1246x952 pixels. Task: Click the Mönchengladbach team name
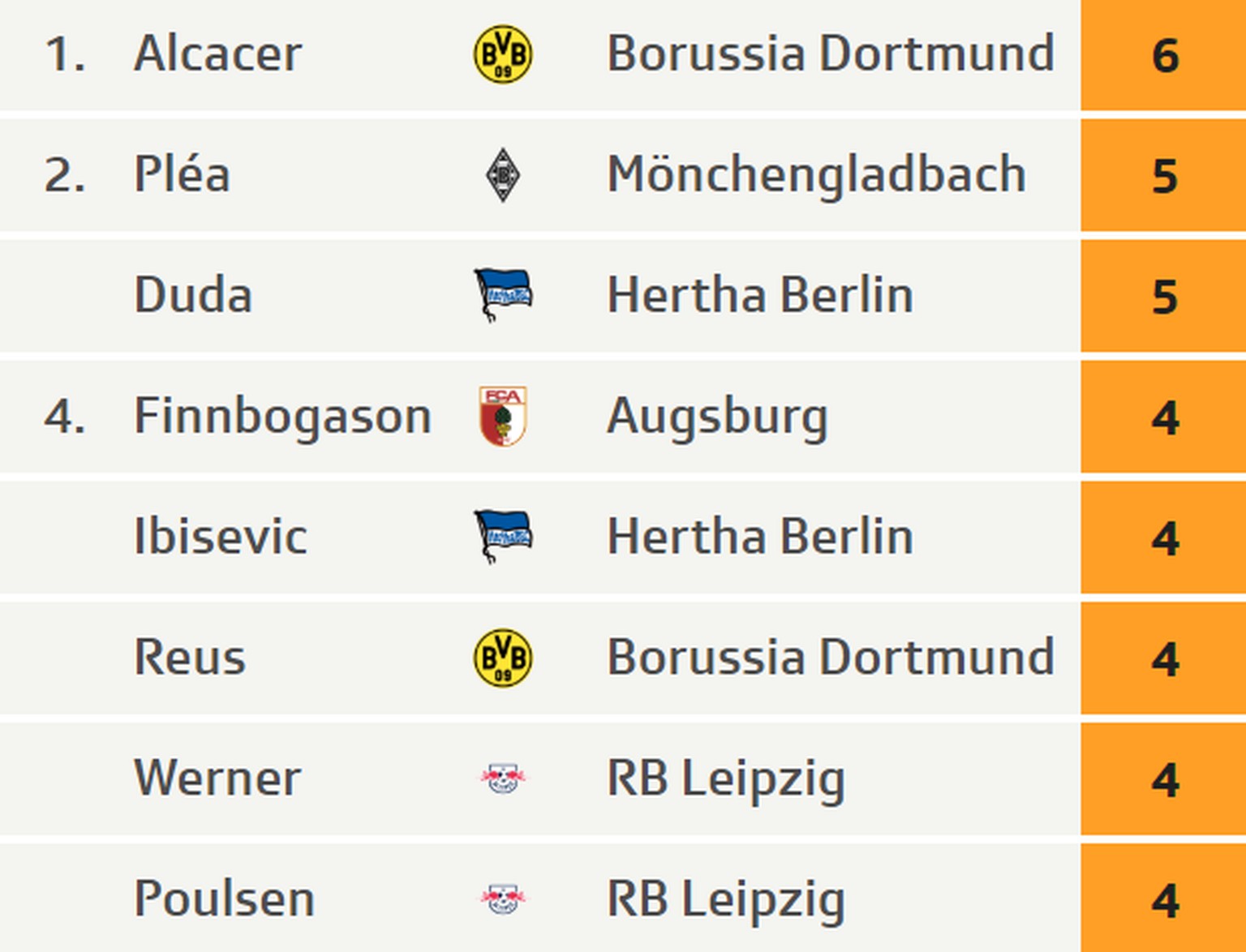816,174
